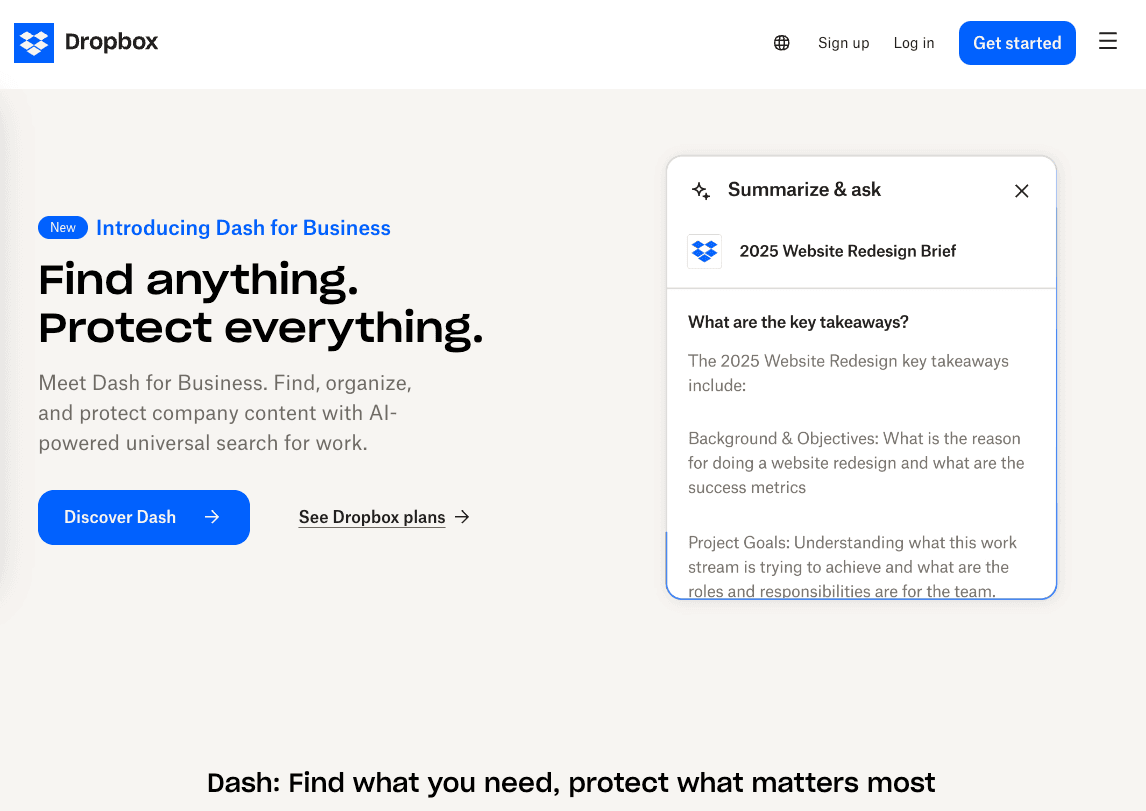Click the 2025 Website Redesign Brief title
The image size is (1146, 811).
coord(847,251)
